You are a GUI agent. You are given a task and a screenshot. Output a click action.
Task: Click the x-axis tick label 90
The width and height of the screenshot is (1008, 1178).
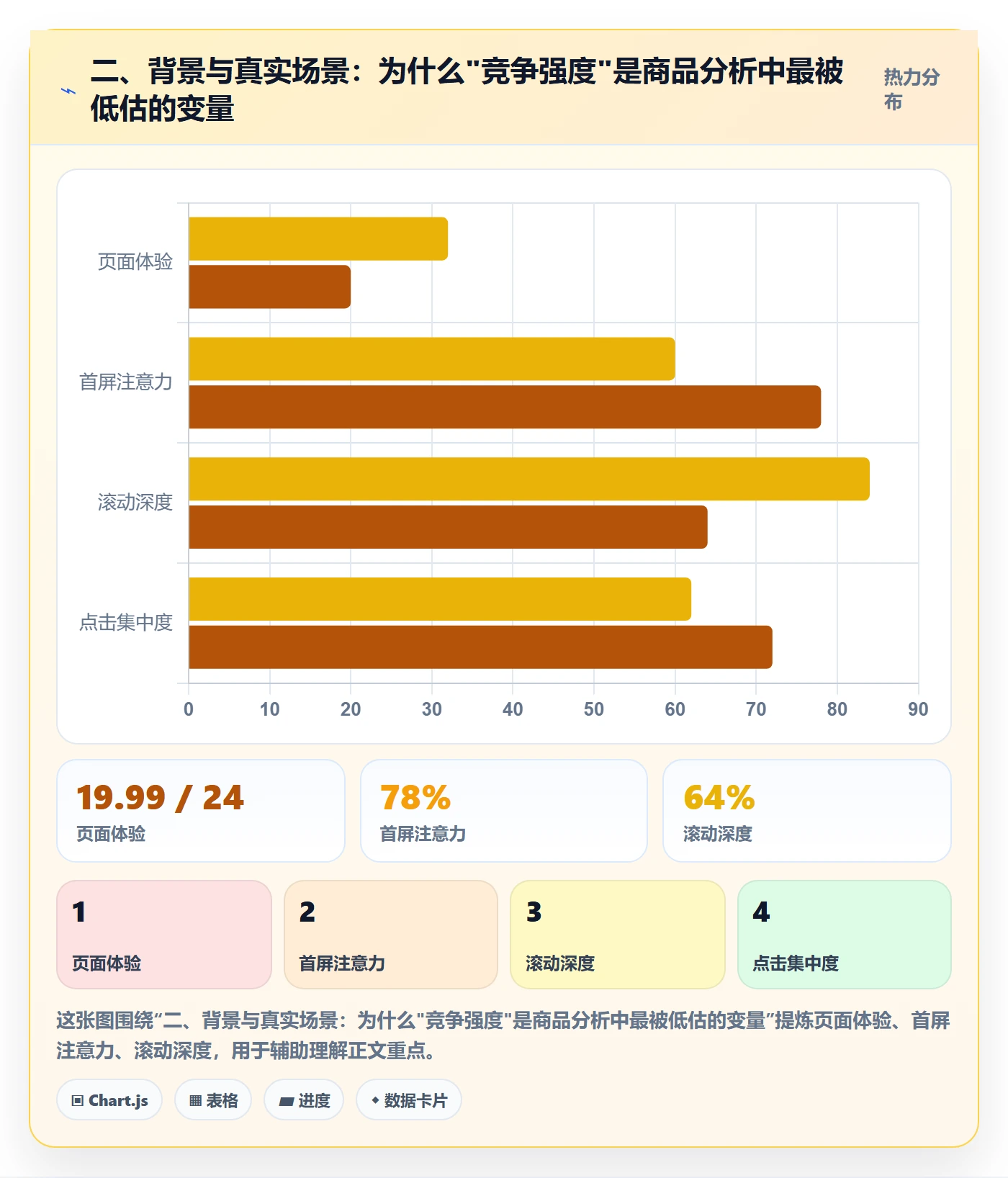pos(918,709)
